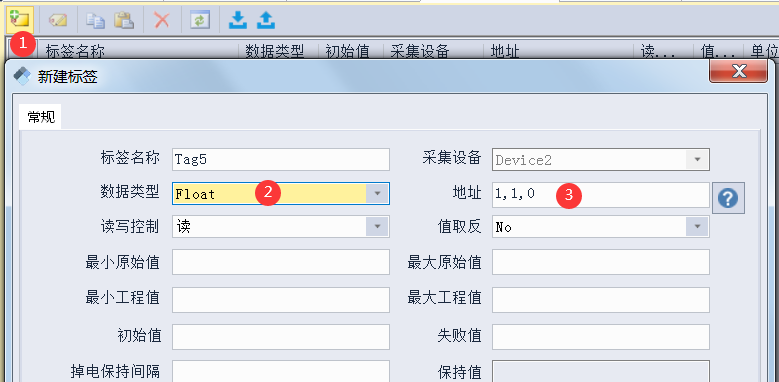779x382 pixels.
Task: Click the paste clipboard icon
Action: point(124,20)
